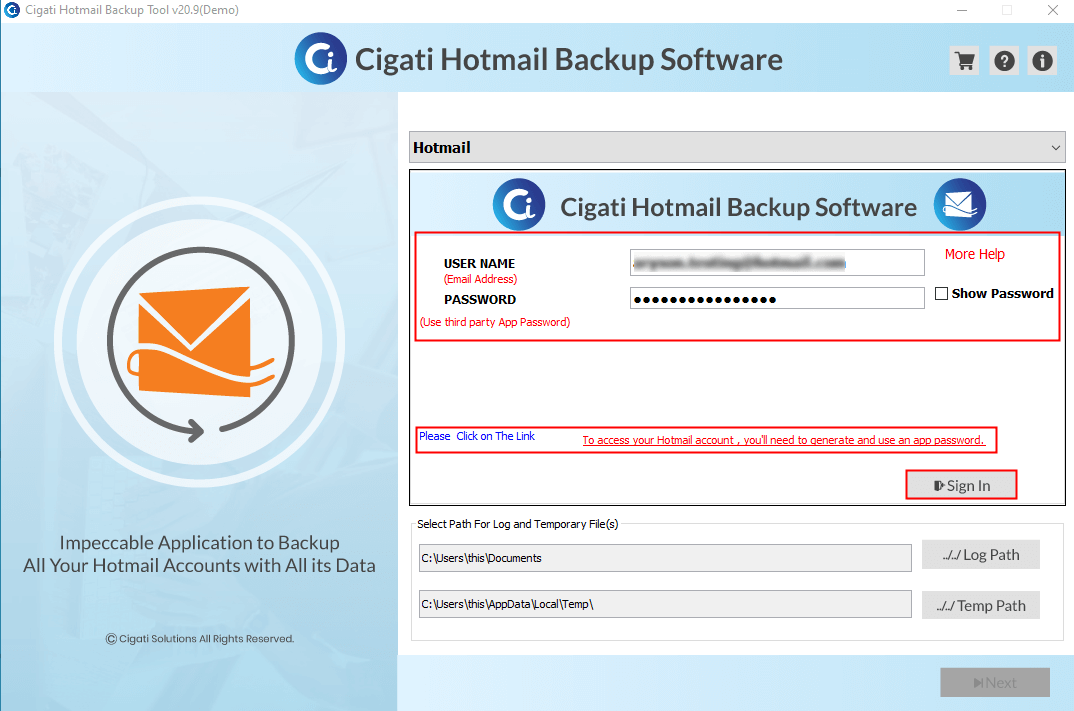Viewport: 1074px width, 711px height.
Task: Click the Next button
Action: click(995, 682)
